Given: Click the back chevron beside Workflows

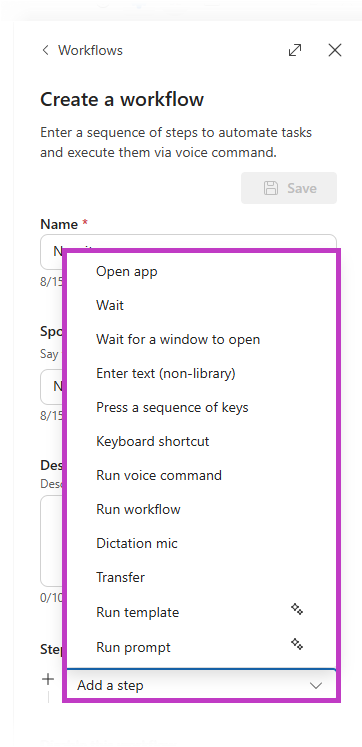Looking at the screenshot, I should point(45,50).
